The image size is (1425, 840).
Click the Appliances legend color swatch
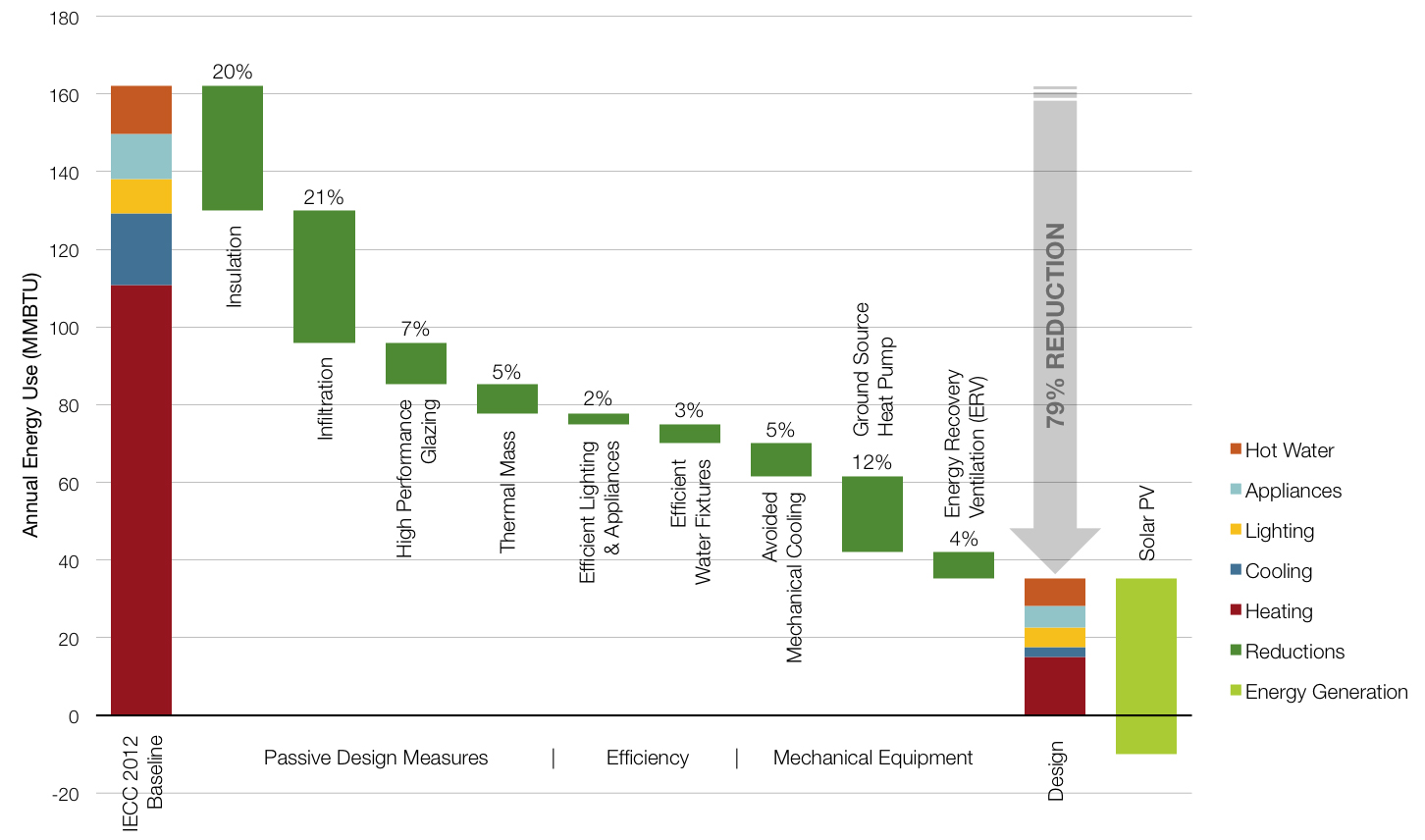[x=1236, y=490]
